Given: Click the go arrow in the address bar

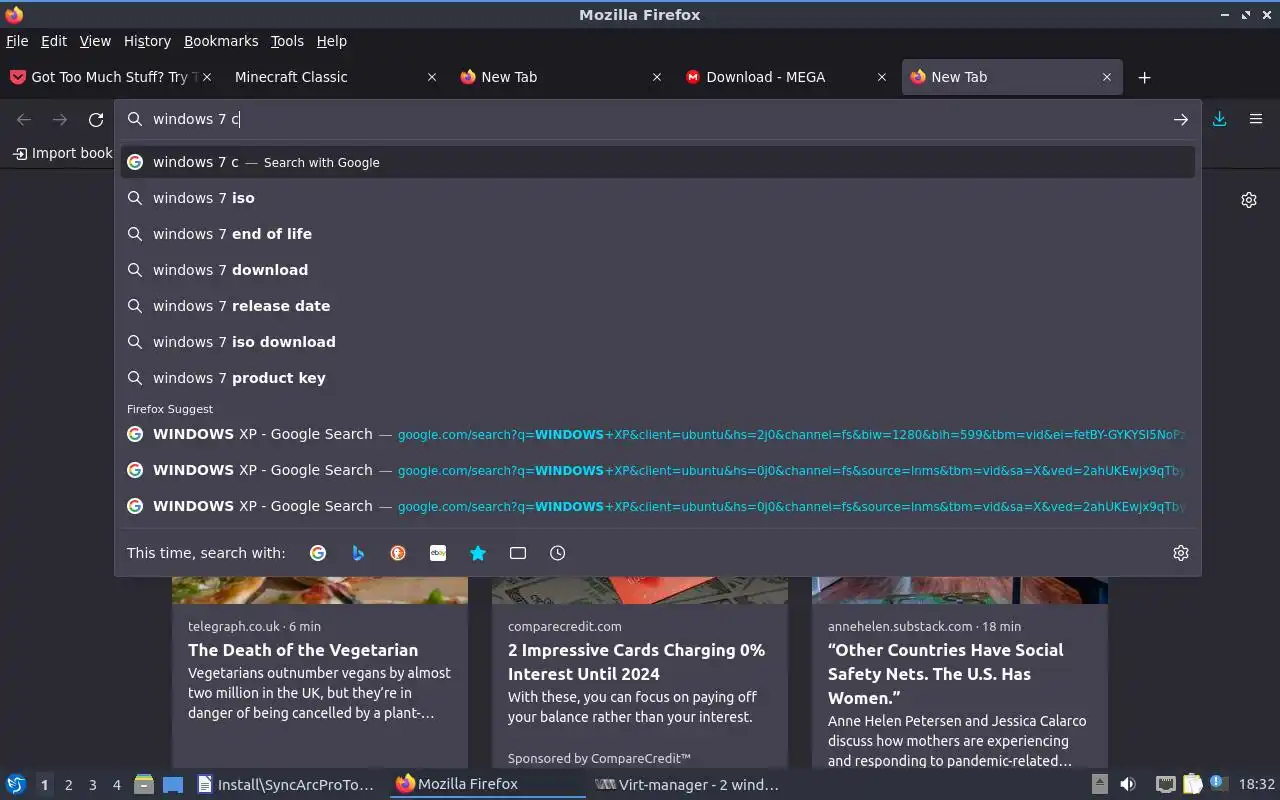Looking at the screenshot, I should point(1181,119).
